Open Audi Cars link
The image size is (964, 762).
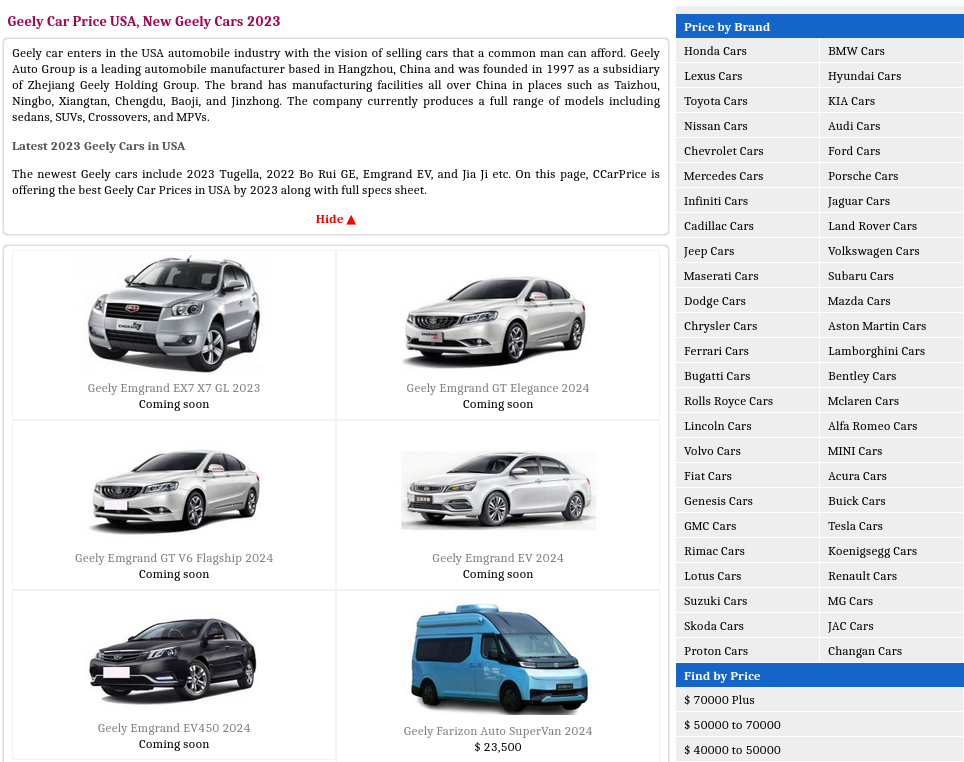(x=853, y=126)
